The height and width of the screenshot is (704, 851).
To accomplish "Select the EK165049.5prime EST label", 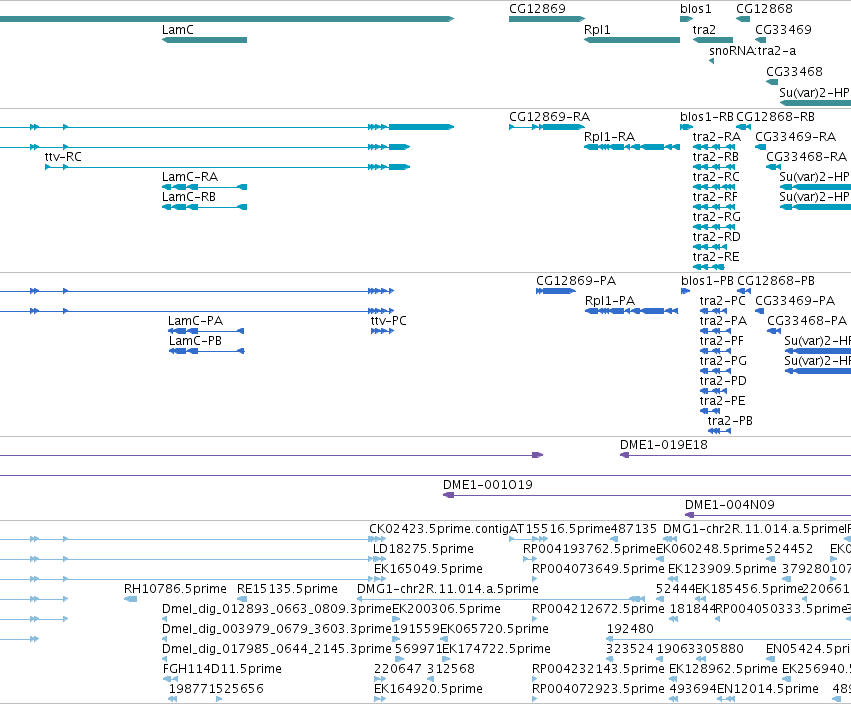I will tap(428, 569).
